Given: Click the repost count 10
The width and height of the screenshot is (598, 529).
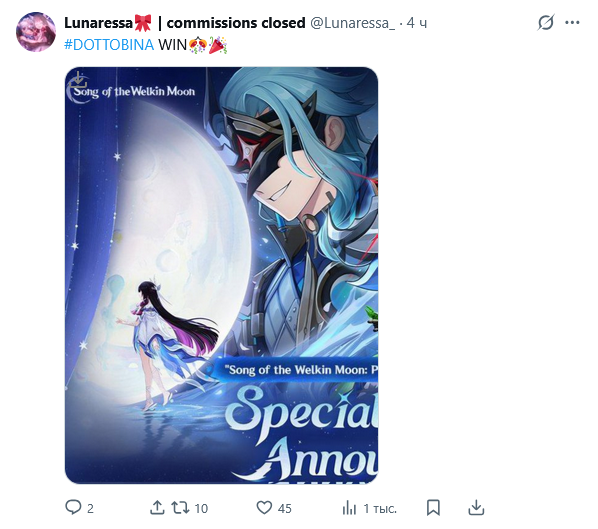Looking at the screenshot, I should 201,508.
